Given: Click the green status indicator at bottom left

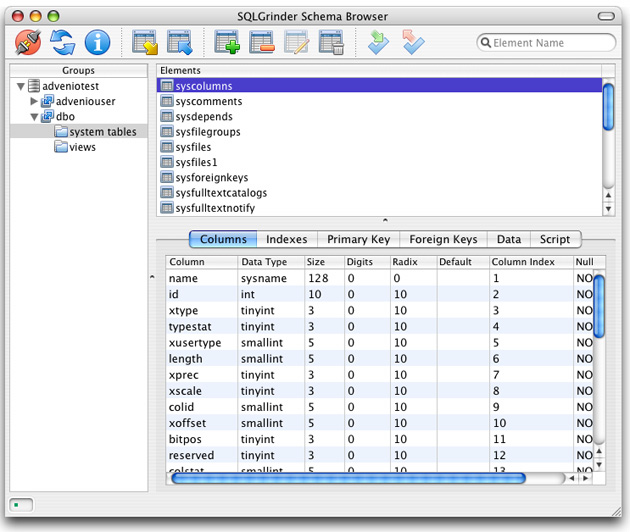Looking at the screenshot, I should click(16, 505).
